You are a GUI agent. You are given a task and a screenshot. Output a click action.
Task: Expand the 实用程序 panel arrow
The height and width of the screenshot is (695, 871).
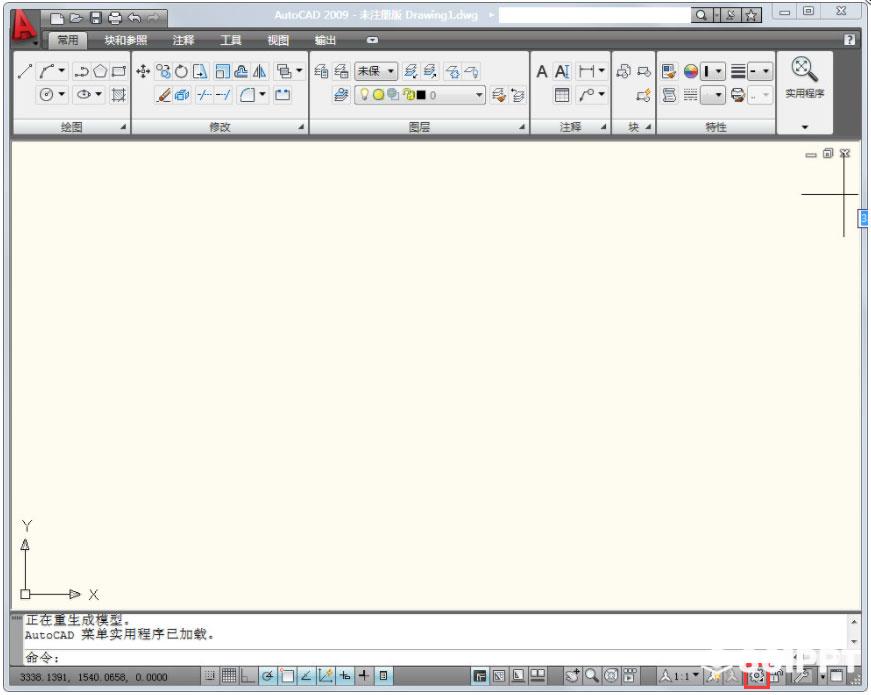pyautogui.click(x=804, y=127)
